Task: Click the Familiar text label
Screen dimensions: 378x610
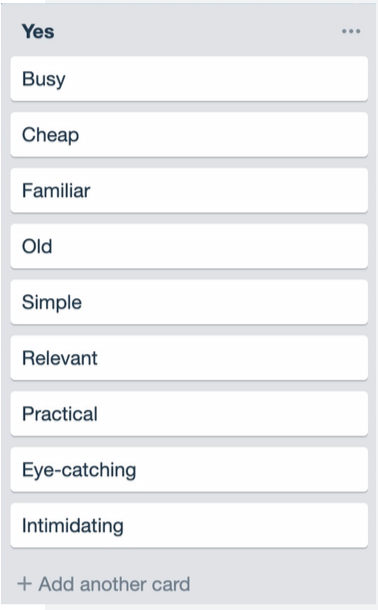Action: pos(56,191)
